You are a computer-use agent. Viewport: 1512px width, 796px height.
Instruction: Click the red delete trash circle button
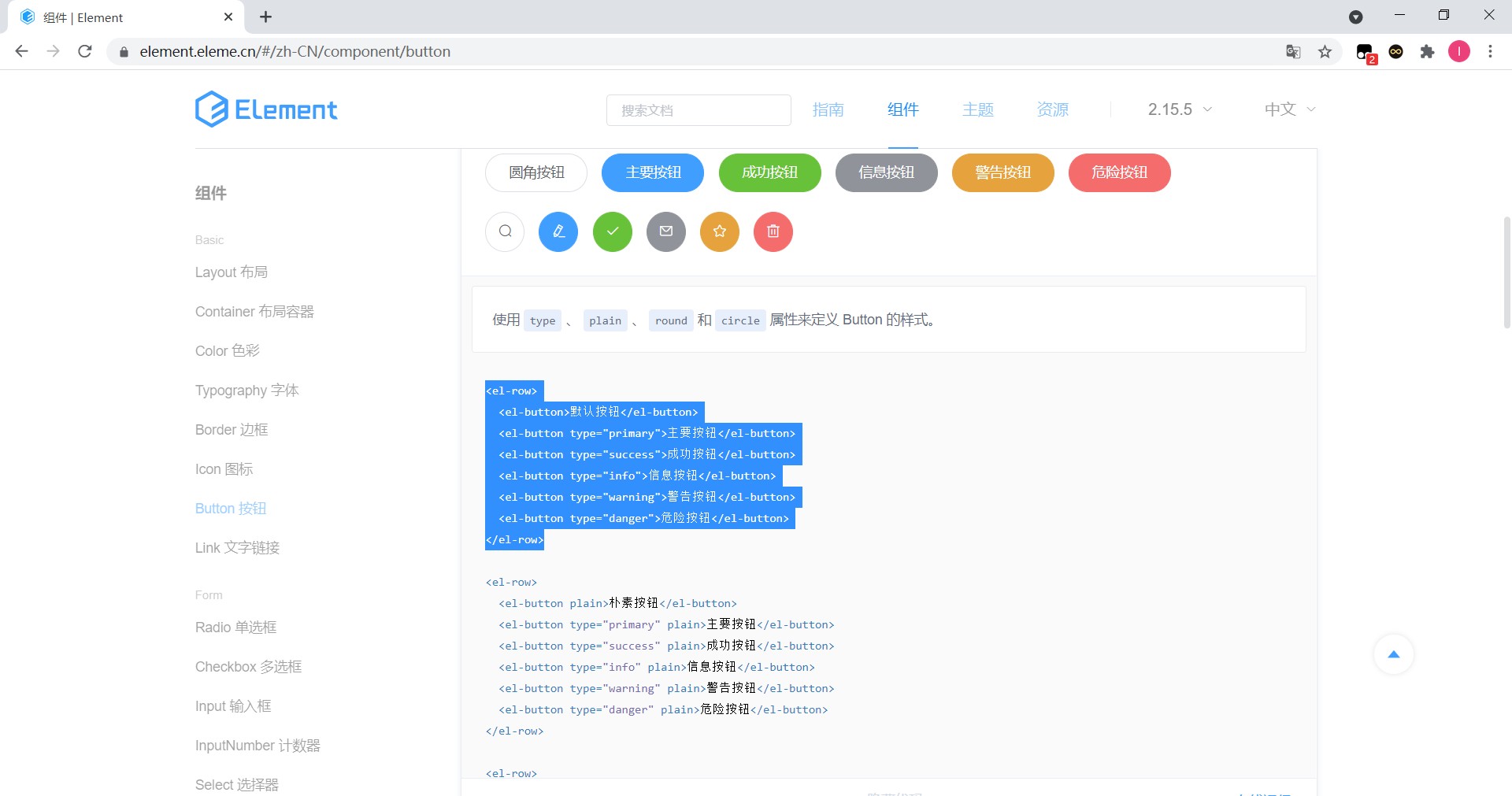click(773, 231)
